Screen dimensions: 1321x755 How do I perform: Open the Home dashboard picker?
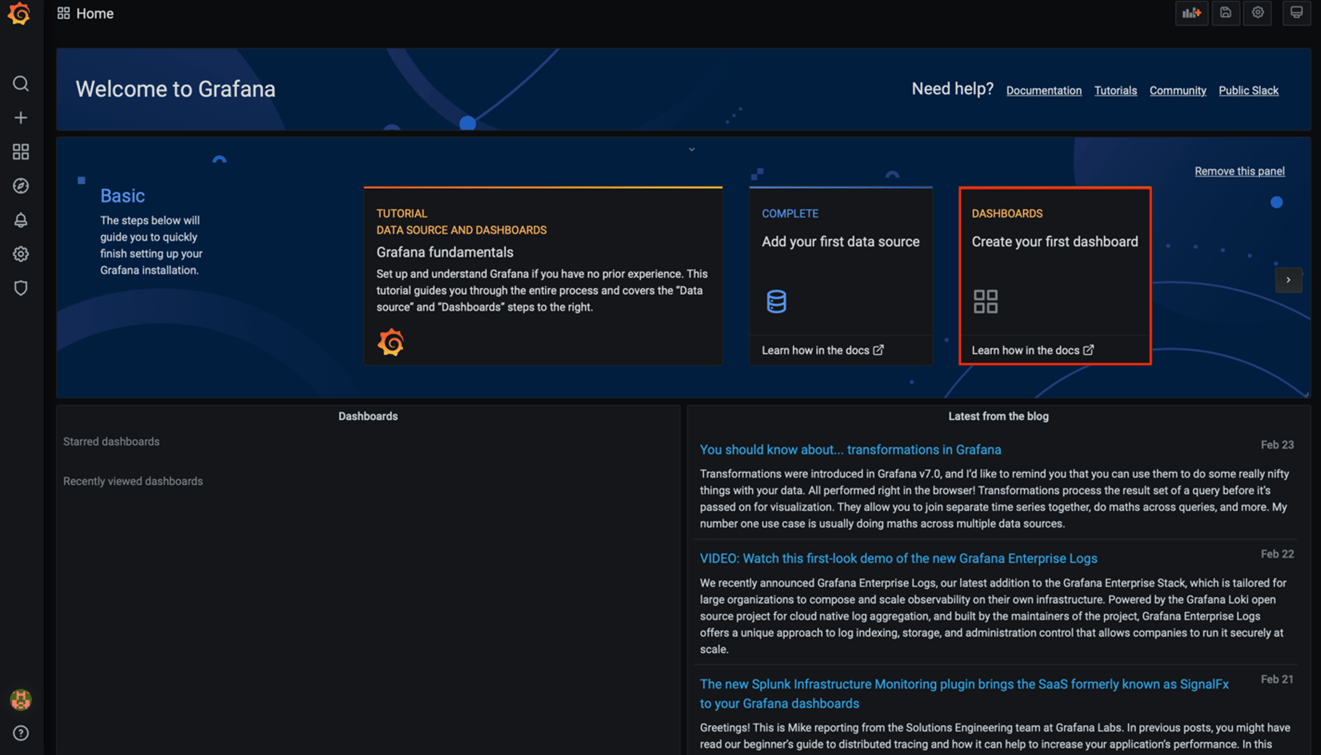(x=86, y=14)
